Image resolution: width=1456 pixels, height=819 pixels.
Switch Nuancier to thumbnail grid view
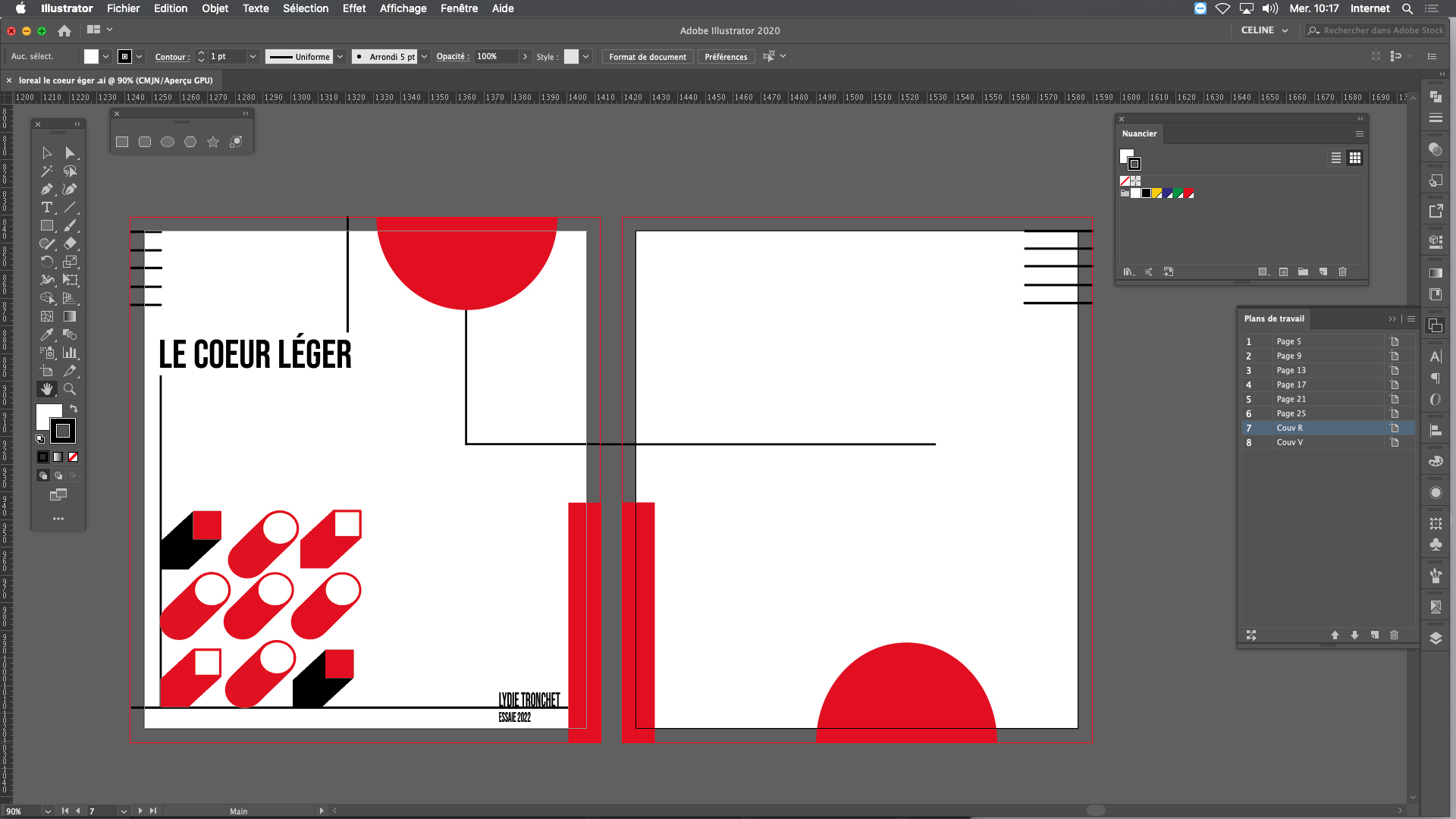pyautogui.click(x=1355, y=158)
